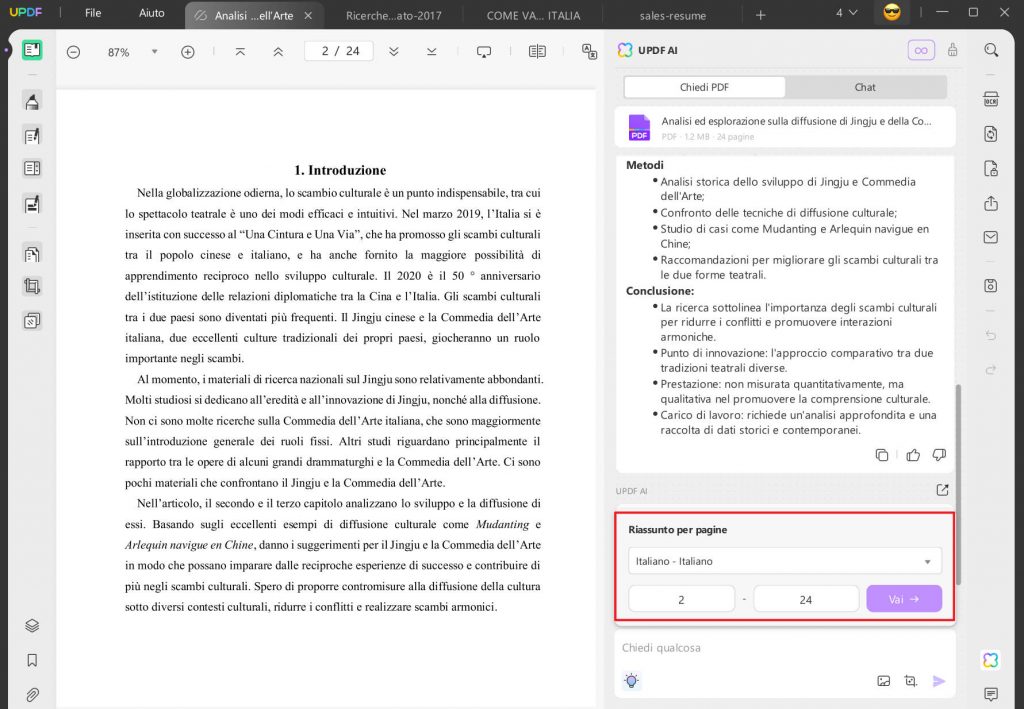Open Protect PDF with lock icon
1024x709 pixels.
pos(991,168)
